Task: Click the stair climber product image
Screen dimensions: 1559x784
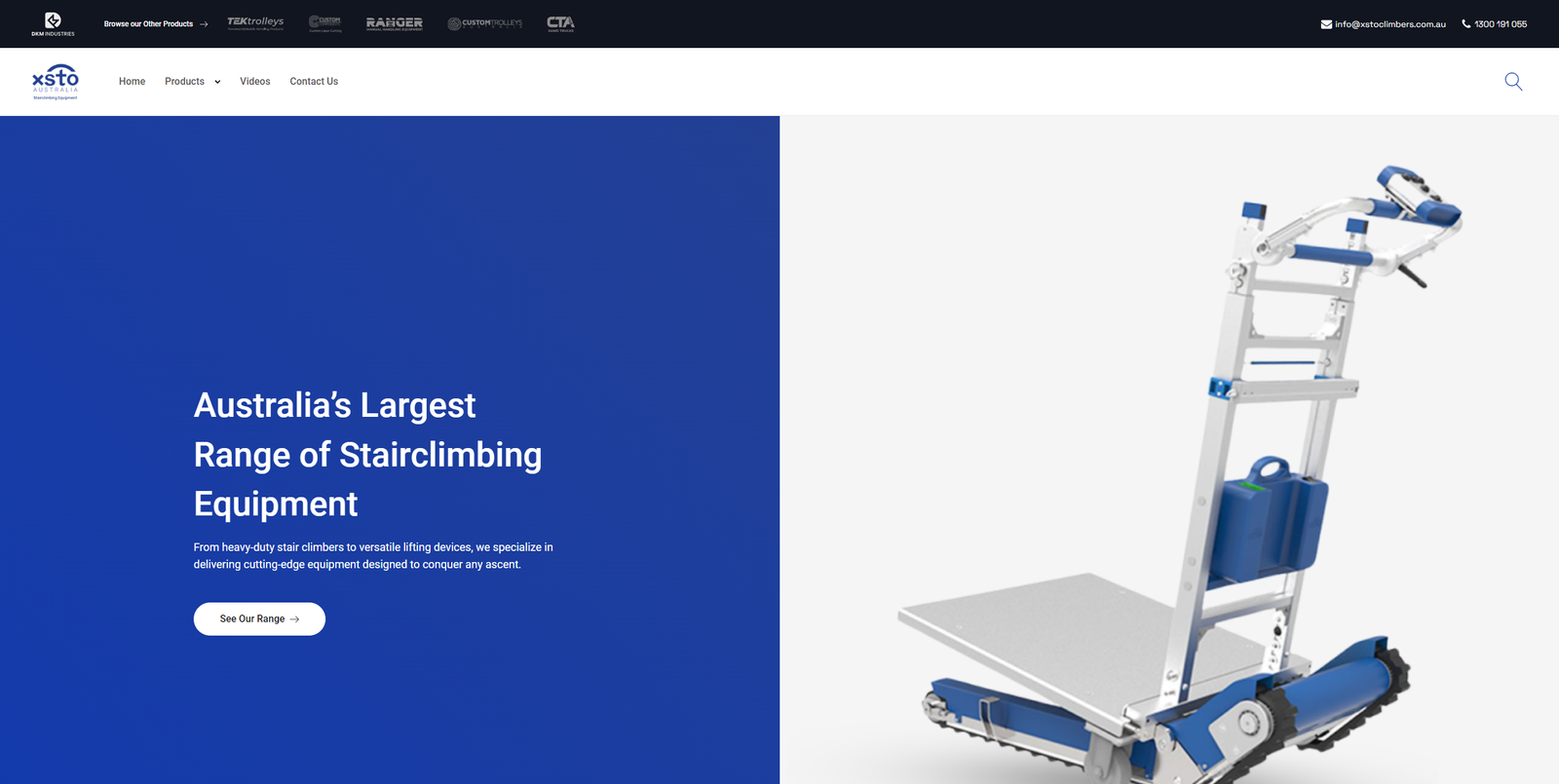Action: pyautogui.click(x=1169, y=487)
